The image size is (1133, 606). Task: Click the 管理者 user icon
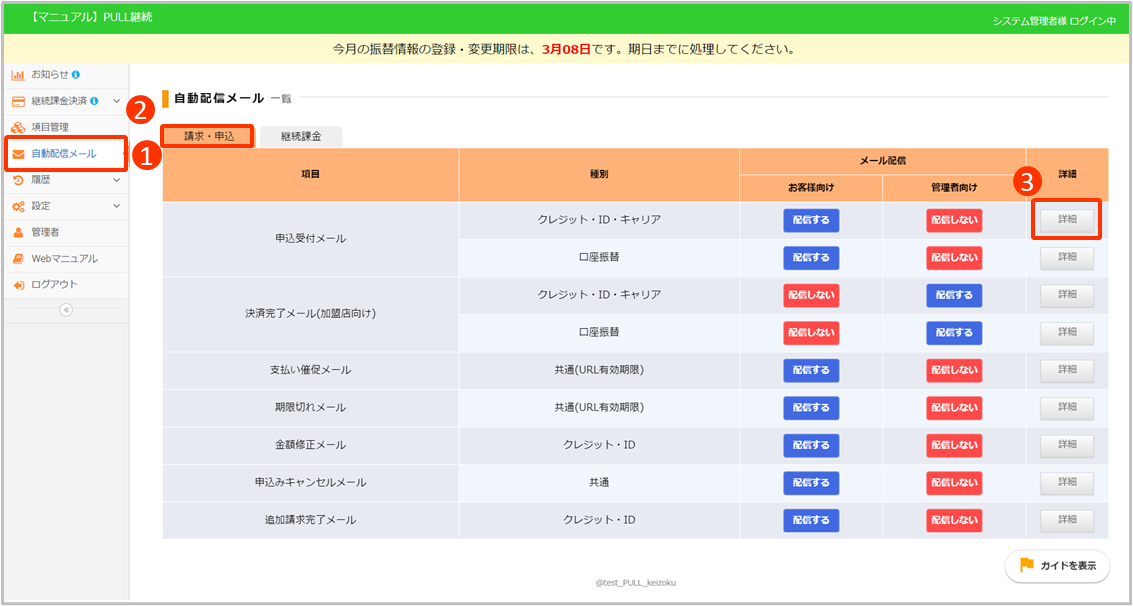tap(18, 232)
